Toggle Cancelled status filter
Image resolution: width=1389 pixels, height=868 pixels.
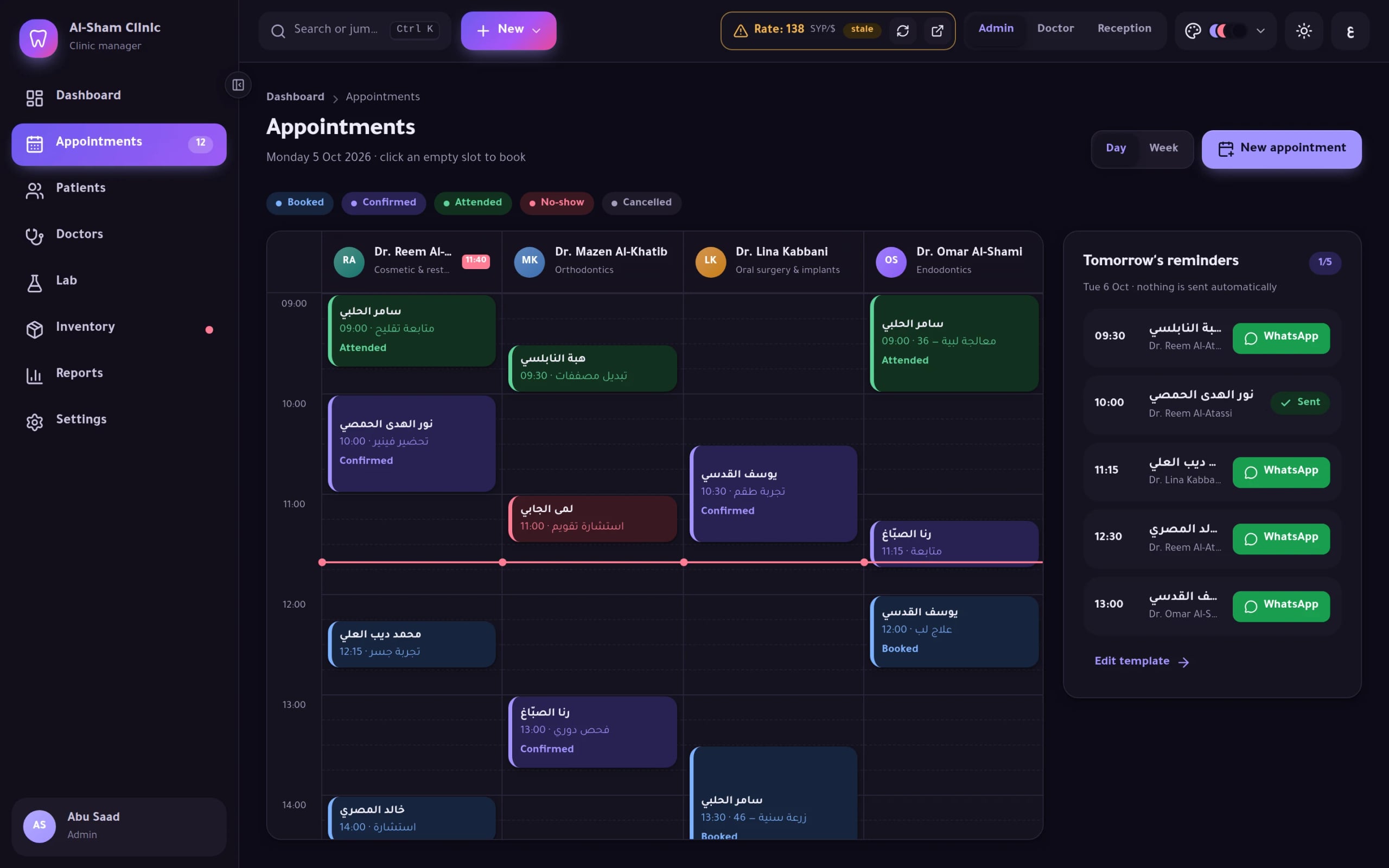(642, 203)
